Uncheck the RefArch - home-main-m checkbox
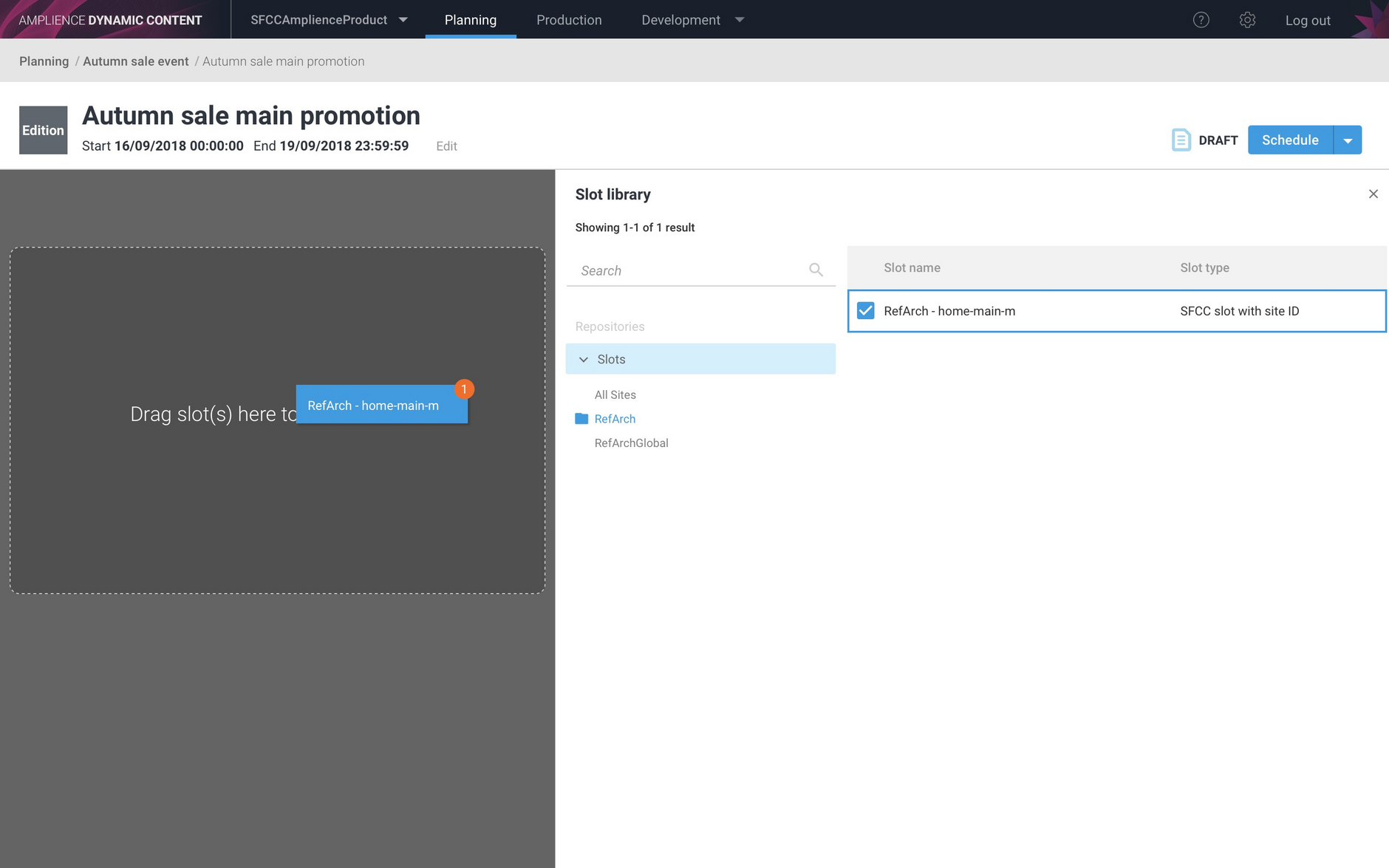Screen dimensions: 1389x868 865,311
